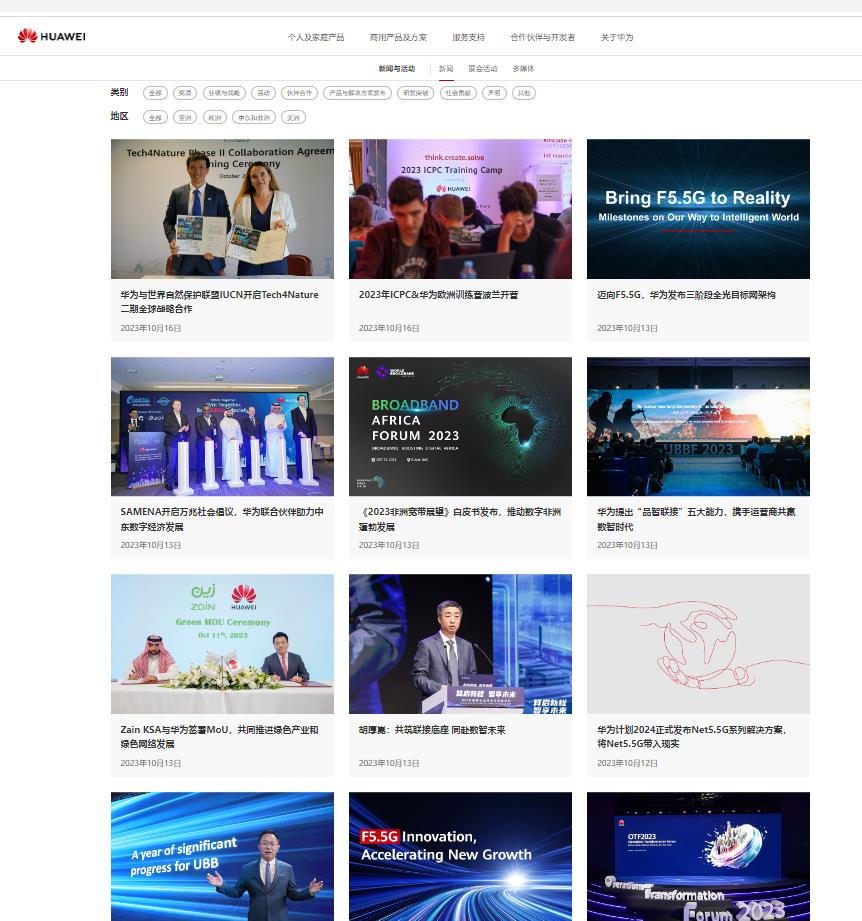The image size is (862, 921).
Task: Open SAMENA stage ceremony thumbnail
Action: coord(222,426)
